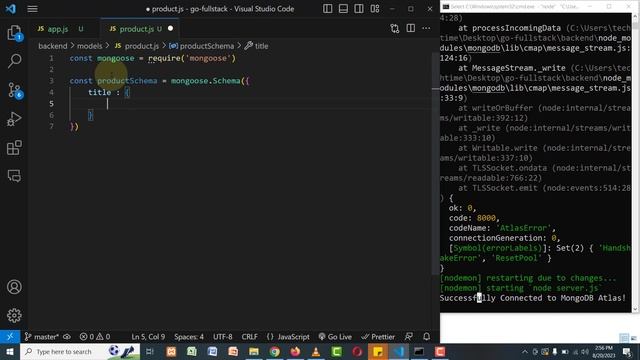Select the product.js breadcrumb segment

[x=137, y=46]
